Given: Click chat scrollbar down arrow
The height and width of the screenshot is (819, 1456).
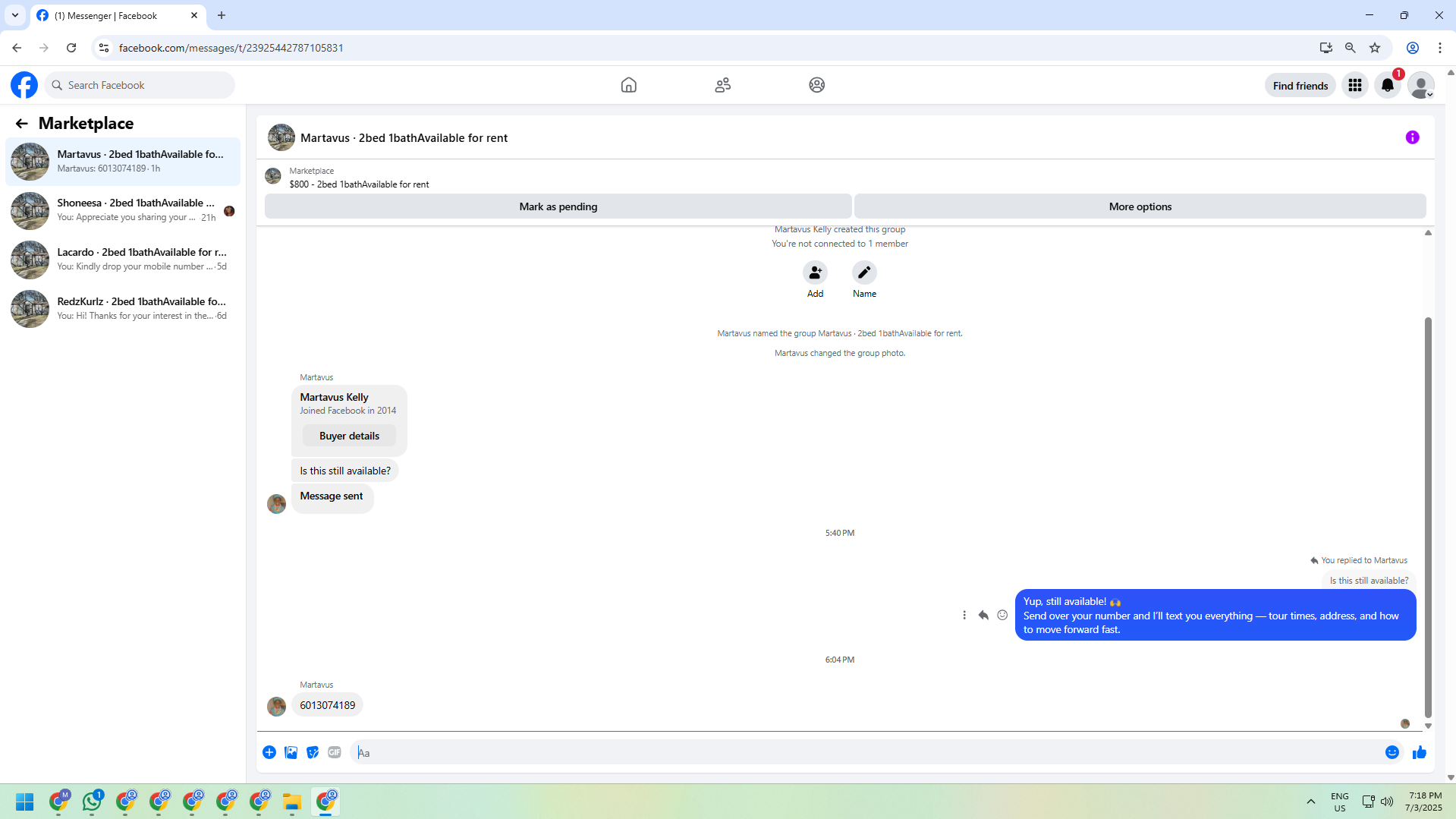Looking at the screenshot, I should click(x=1428, y=726).
